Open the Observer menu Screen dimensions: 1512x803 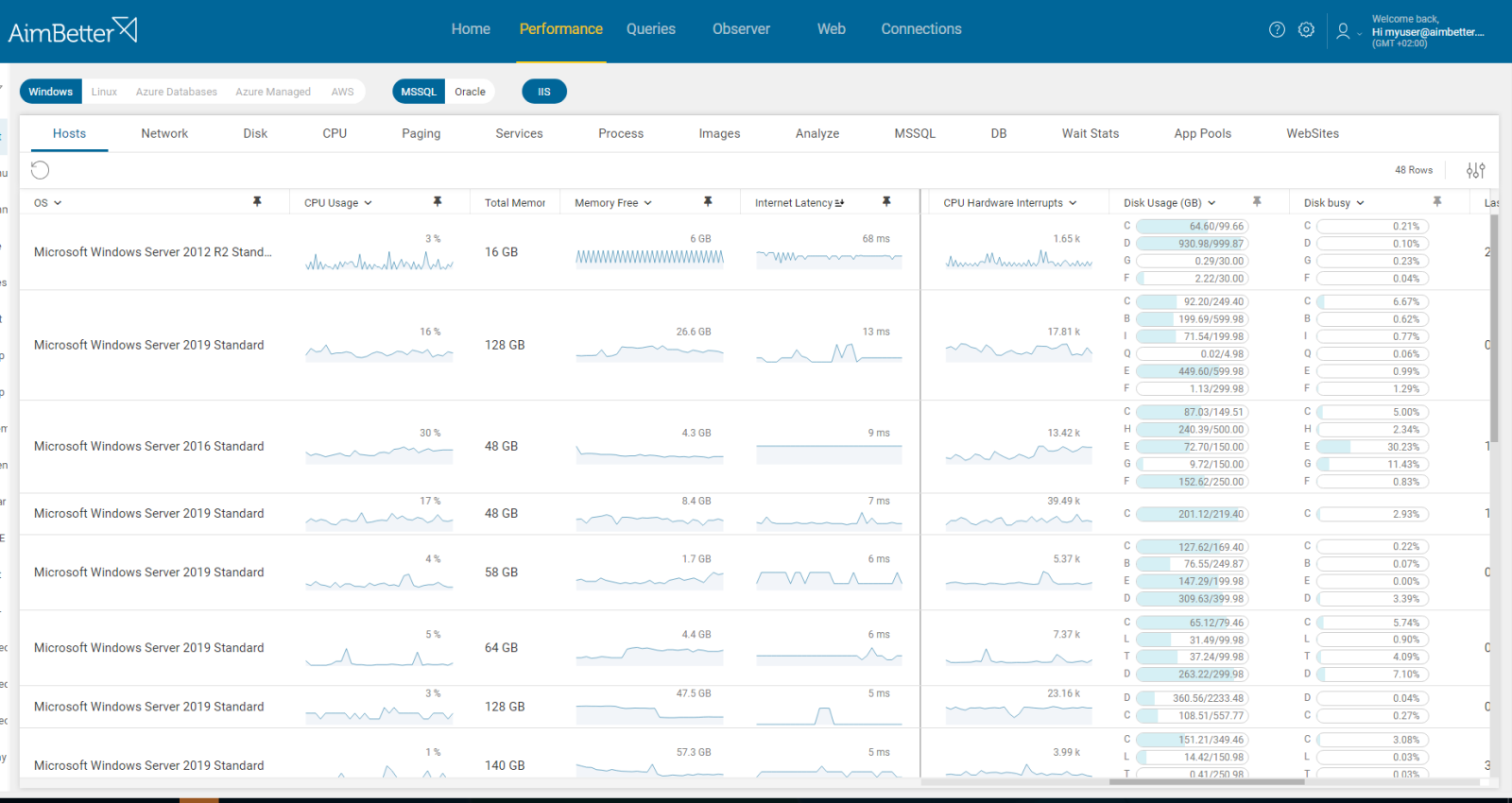point(741,29)
